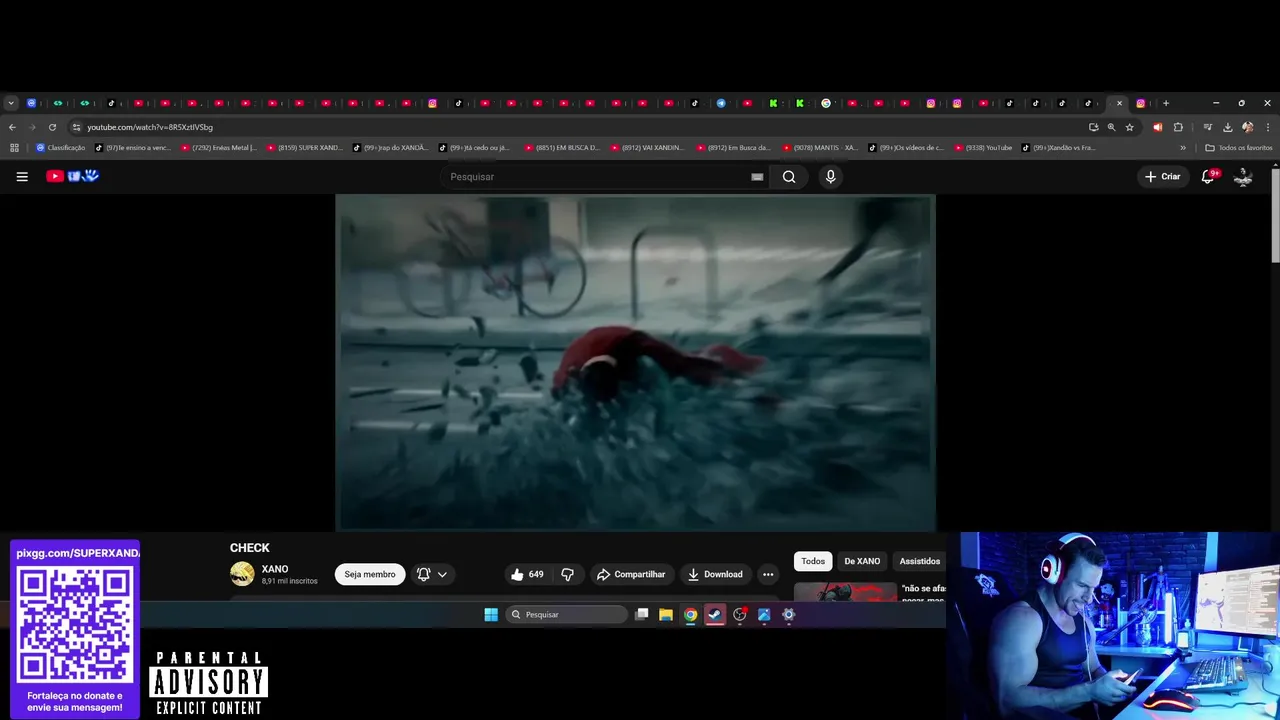The width and height of the screenshot is (1280, 720).
Task: Open File Explorer from the taskbar
Action: point(666,615)
